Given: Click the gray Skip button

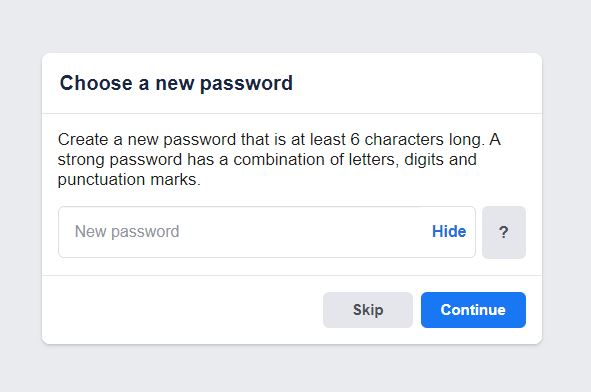Looking at the screenshot, I should point(368,310).
